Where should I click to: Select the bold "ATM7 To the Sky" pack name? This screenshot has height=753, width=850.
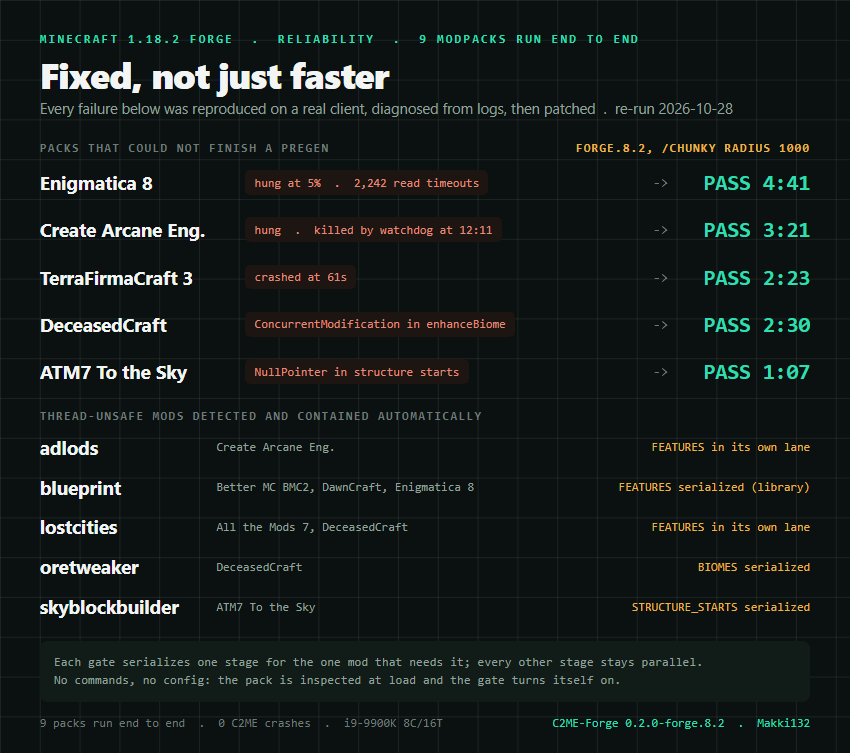[113, 372]
